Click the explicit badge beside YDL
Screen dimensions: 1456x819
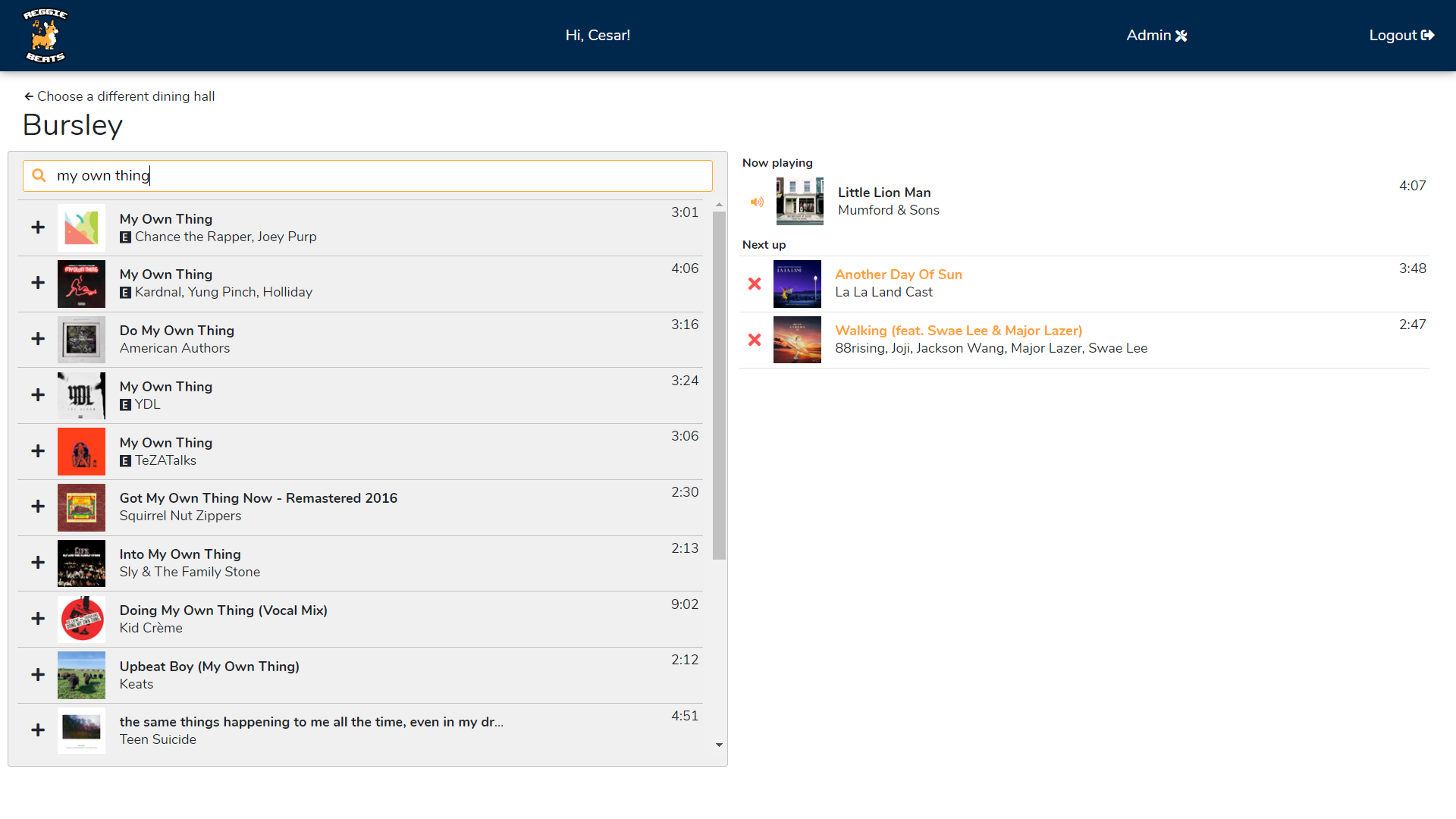(x=126, y=405)
